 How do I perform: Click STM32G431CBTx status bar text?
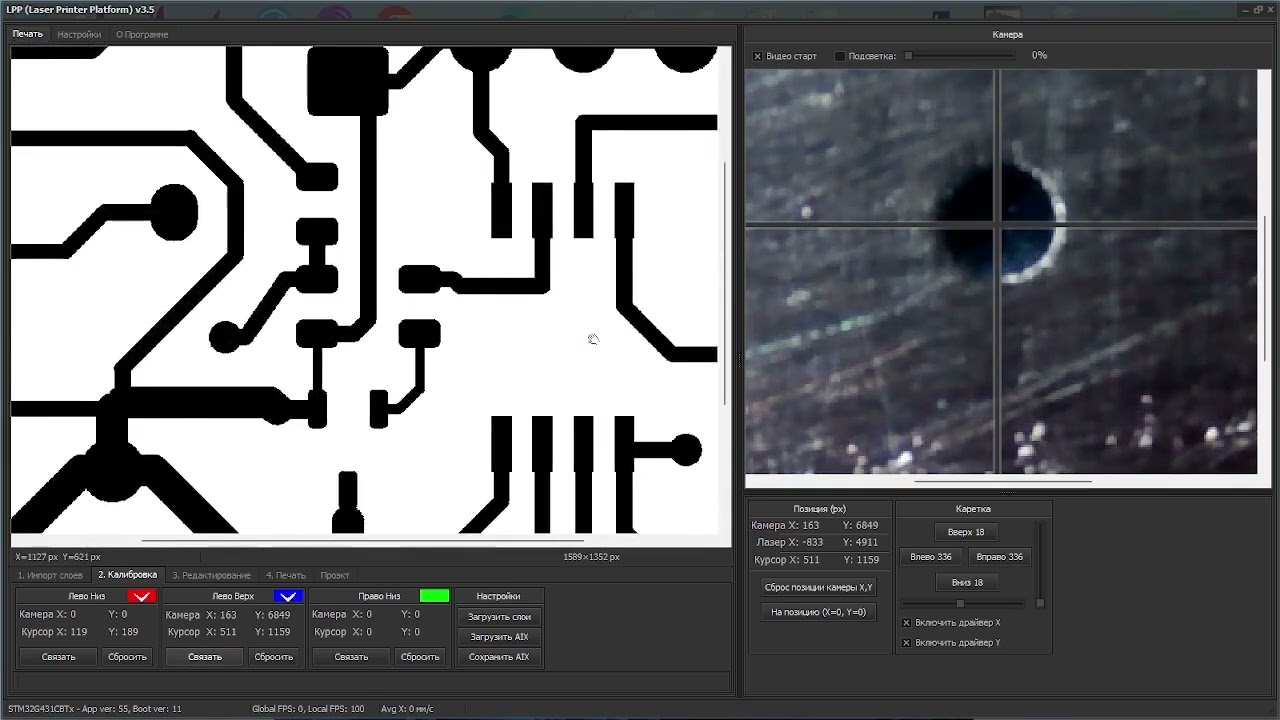coord(95,709)
